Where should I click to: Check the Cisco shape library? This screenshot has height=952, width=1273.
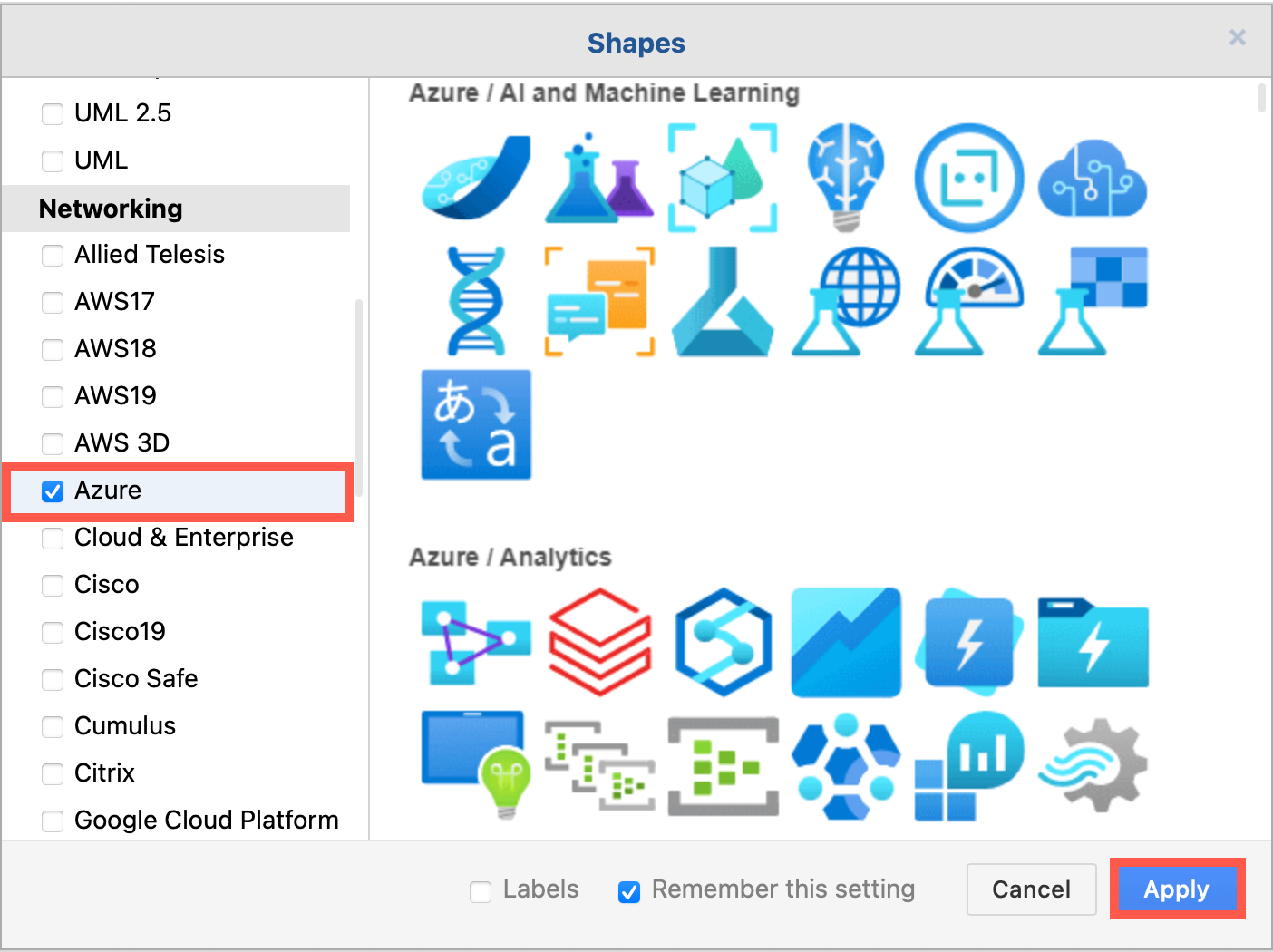point(53,585)
